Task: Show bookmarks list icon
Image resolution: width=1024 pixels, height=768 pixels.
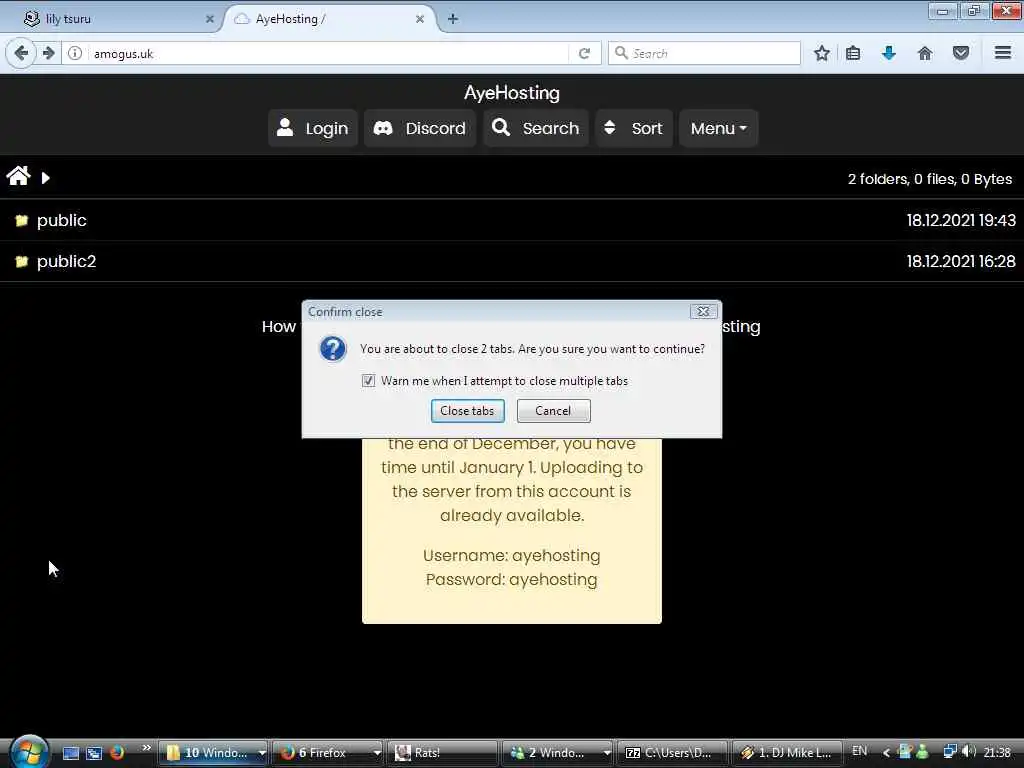Action: click(x=853, y=54)
